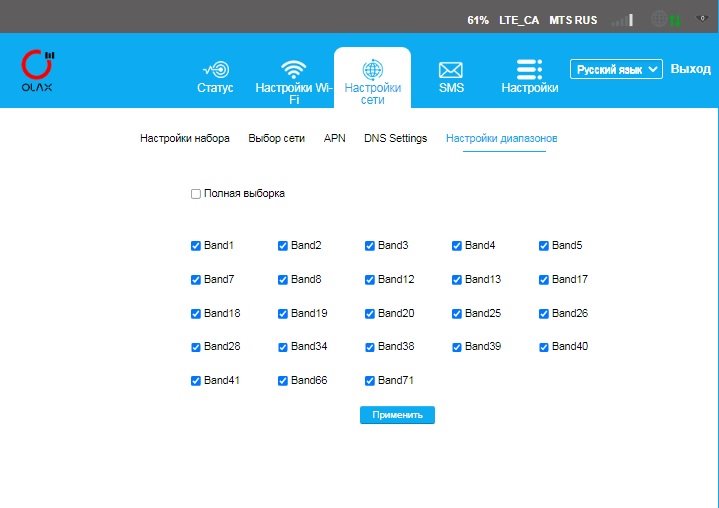
Task: Click the OLAX logo
Action: 38,70
